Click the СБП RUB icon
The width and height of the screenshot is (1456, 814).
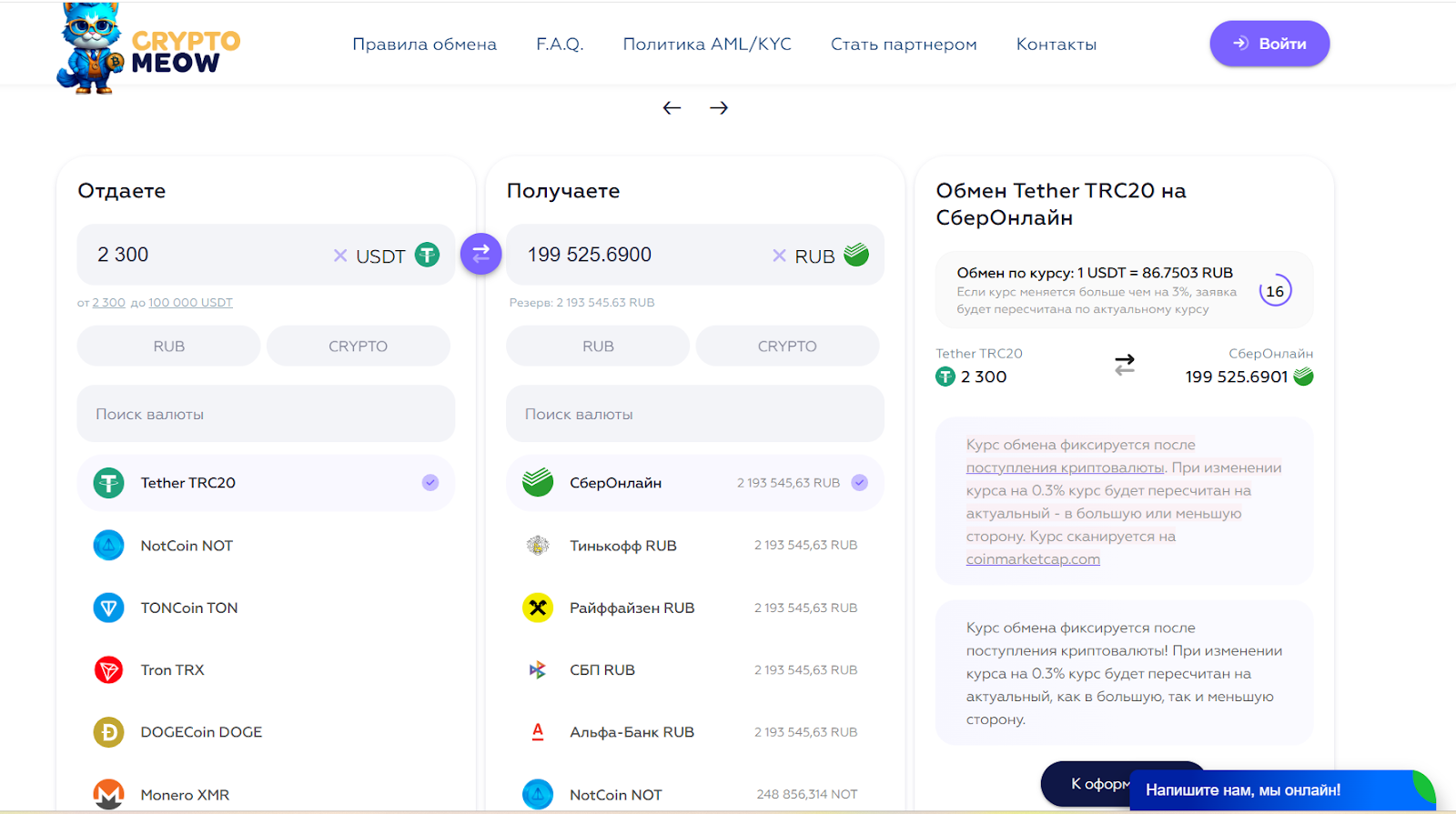(538, 670)
